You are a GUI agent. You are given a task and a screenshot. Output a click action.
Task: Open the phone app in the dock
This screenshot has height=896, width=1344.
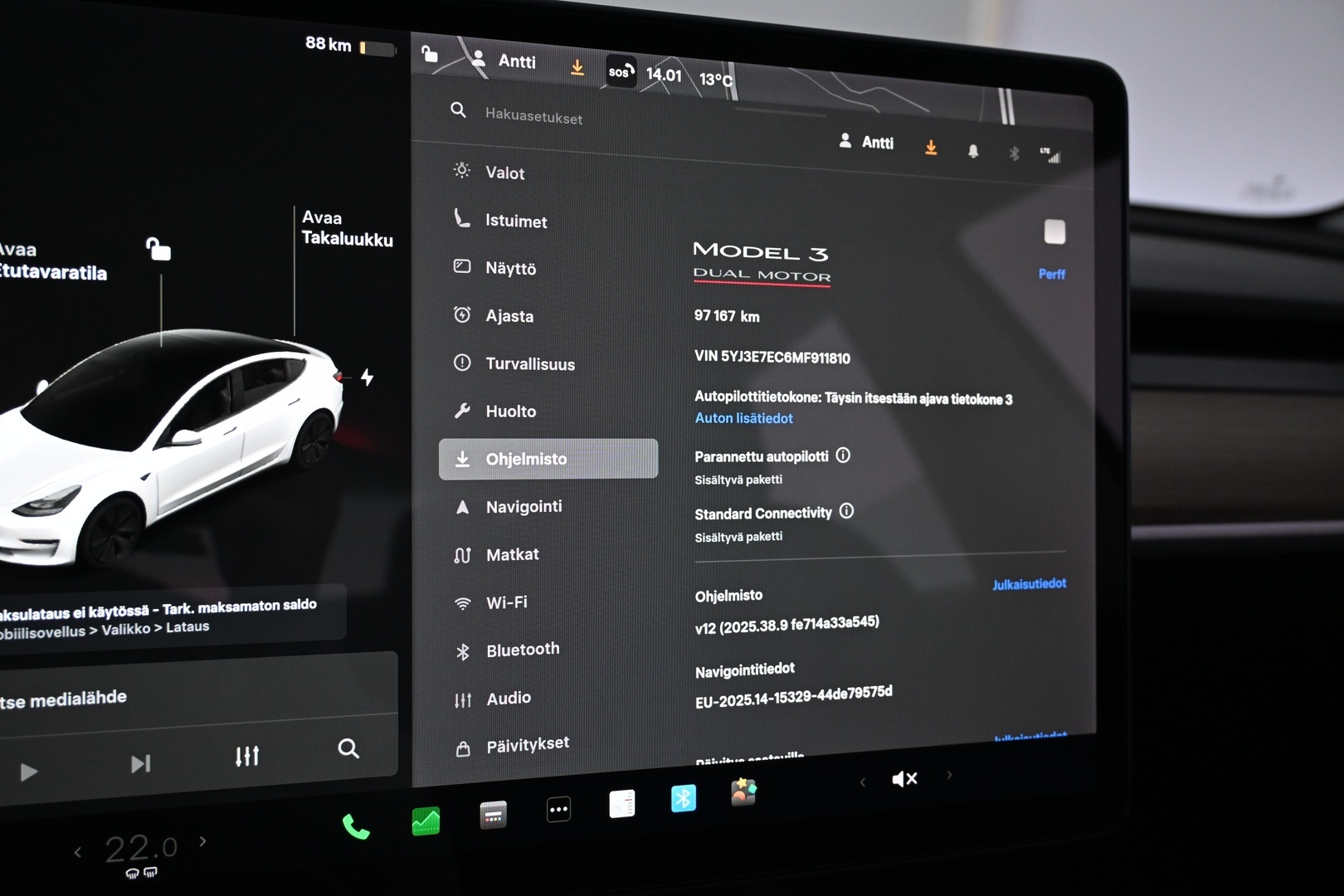[355, 827]
